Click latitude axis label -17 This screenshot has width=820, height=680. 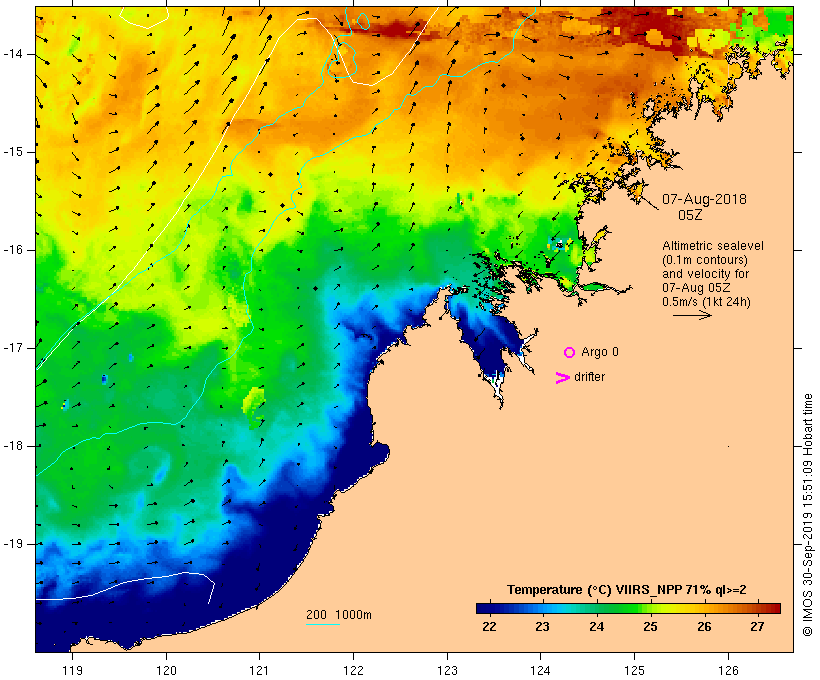click(13, 348)
